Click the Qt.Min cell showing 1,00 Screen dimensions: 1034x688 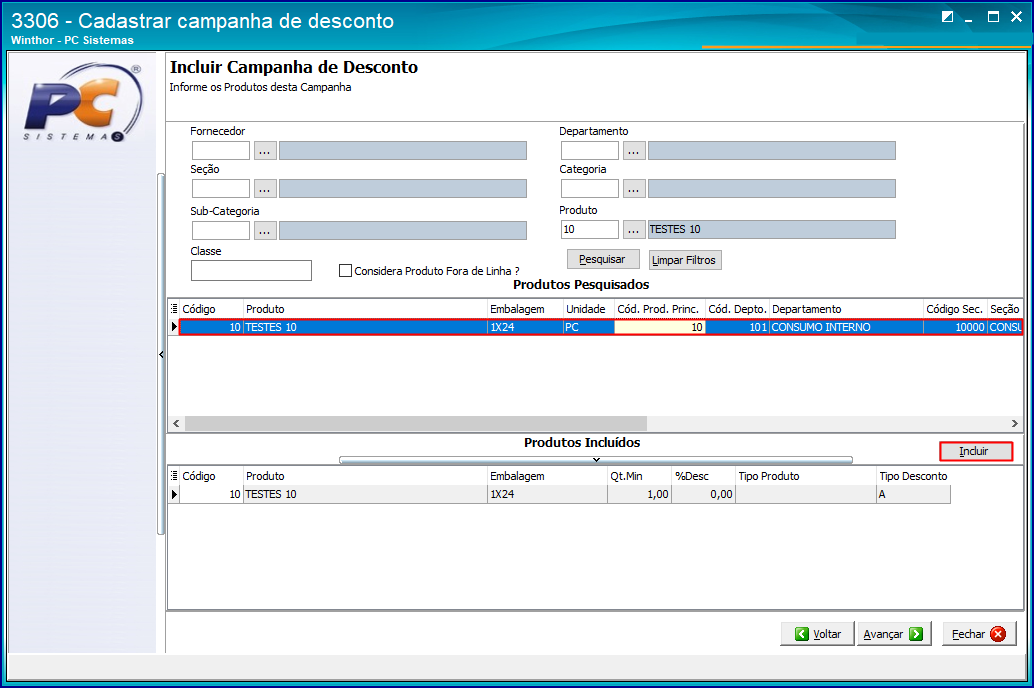(639, 494)
